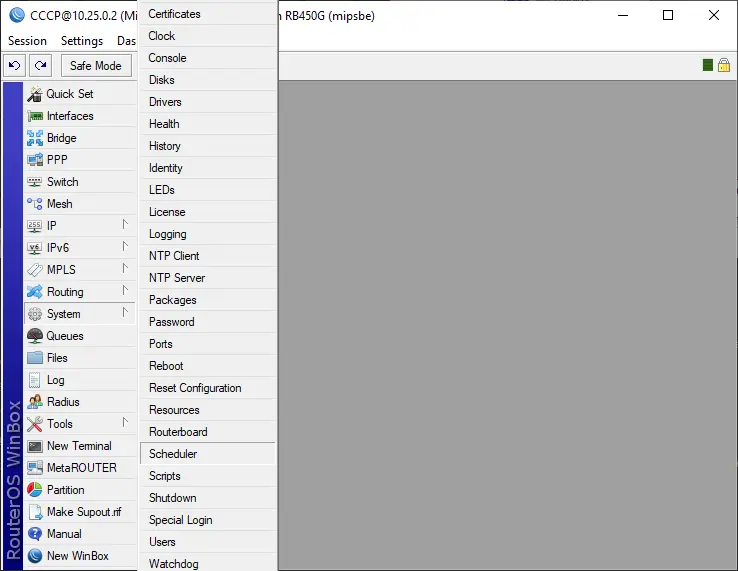Click the PPP computers icon
This screenshot has width=738, height=571.
click(35, 160)
